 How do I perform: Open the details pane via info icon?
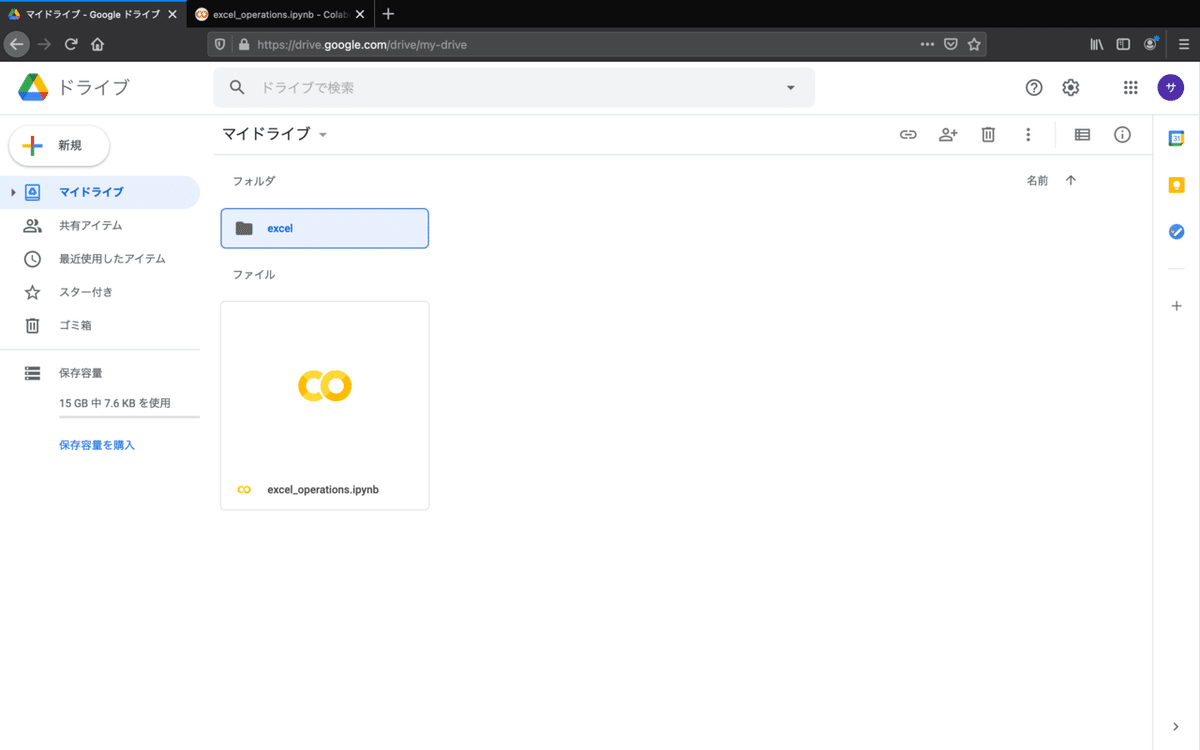coord(1122,133)
